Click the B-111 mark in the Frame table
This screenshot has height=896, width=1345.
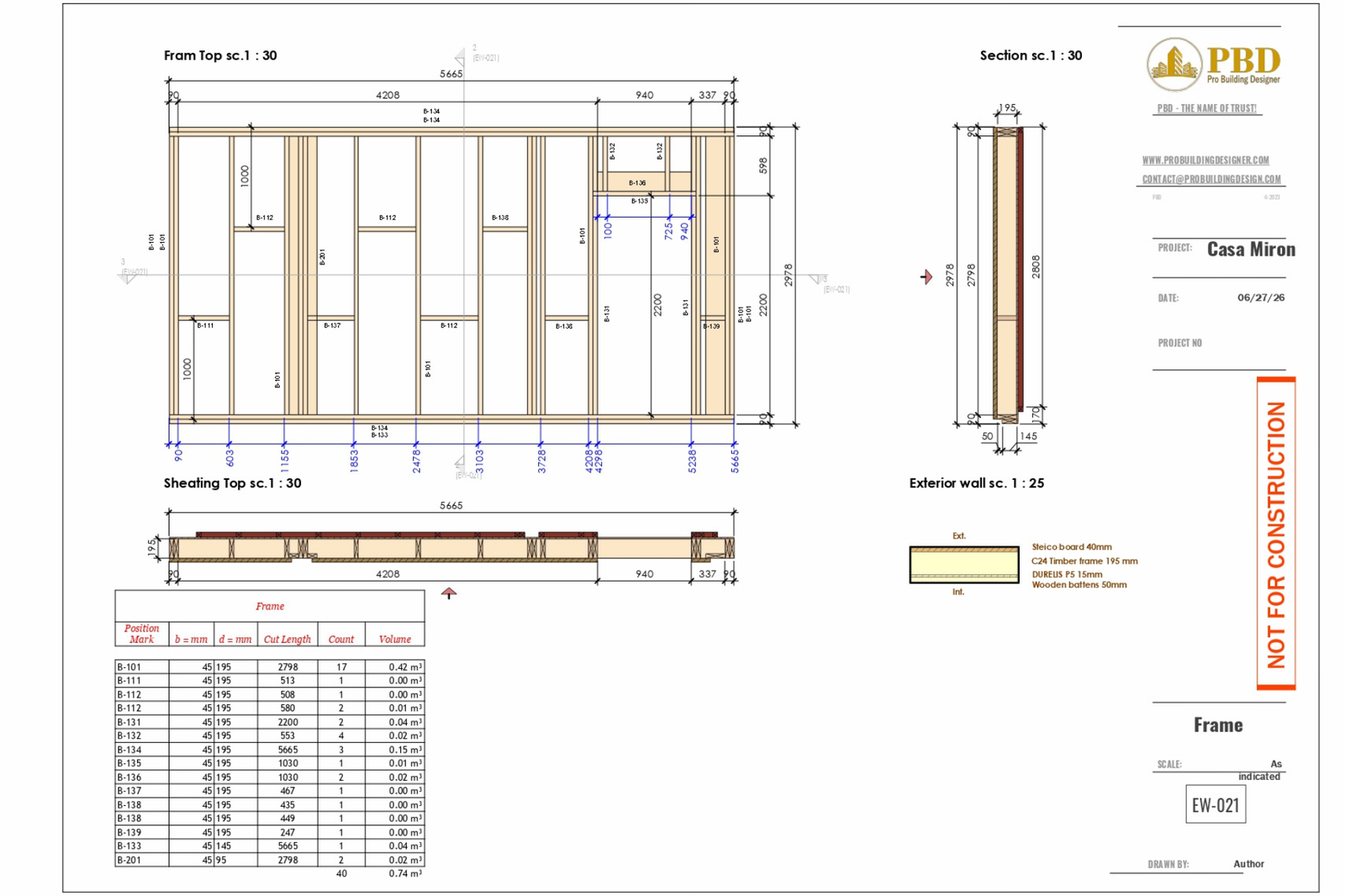tap(129, 681)
